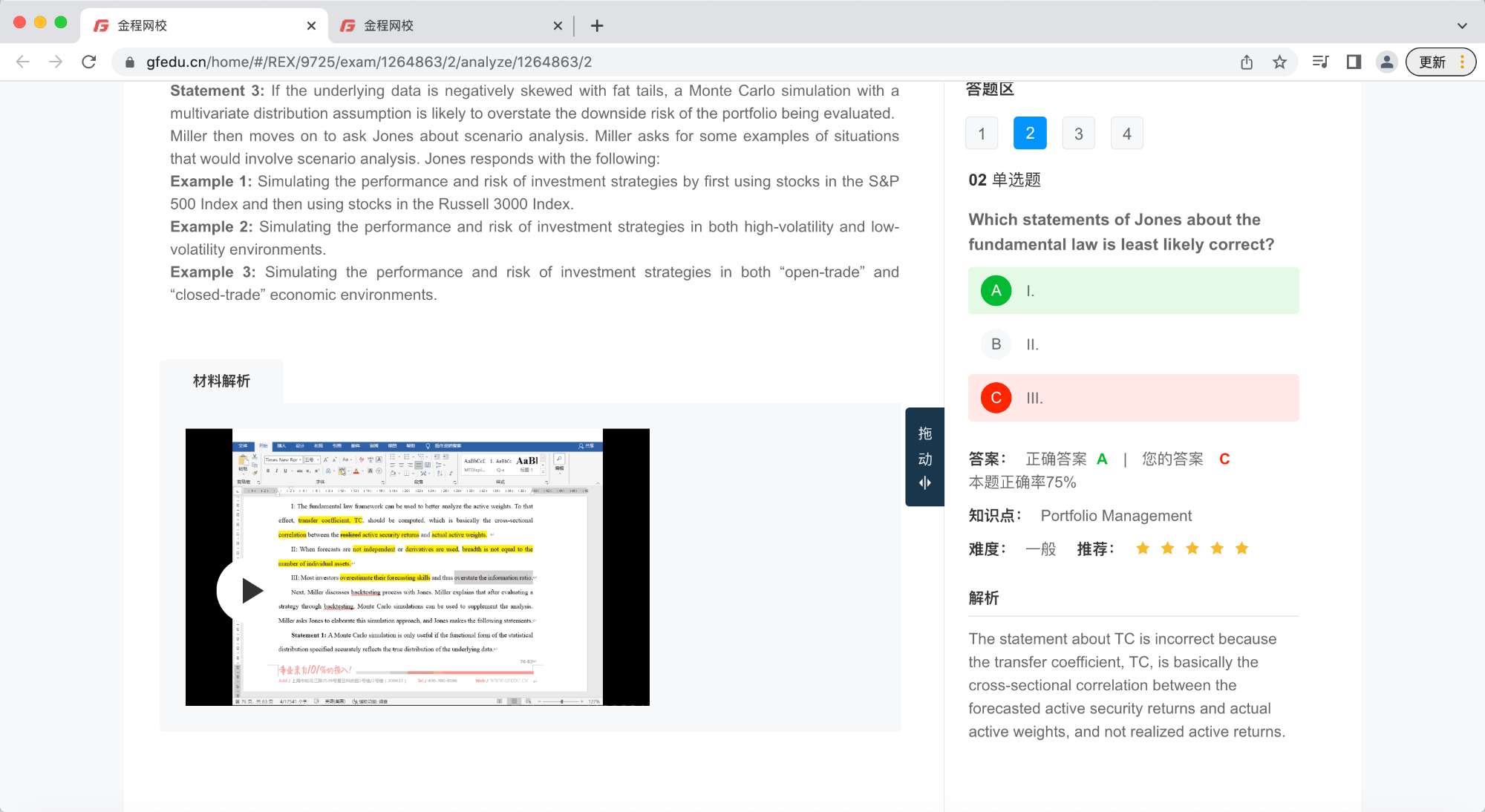Select answer option C
This screenshot has width=1485, height=812.
[x=996, y=398]
